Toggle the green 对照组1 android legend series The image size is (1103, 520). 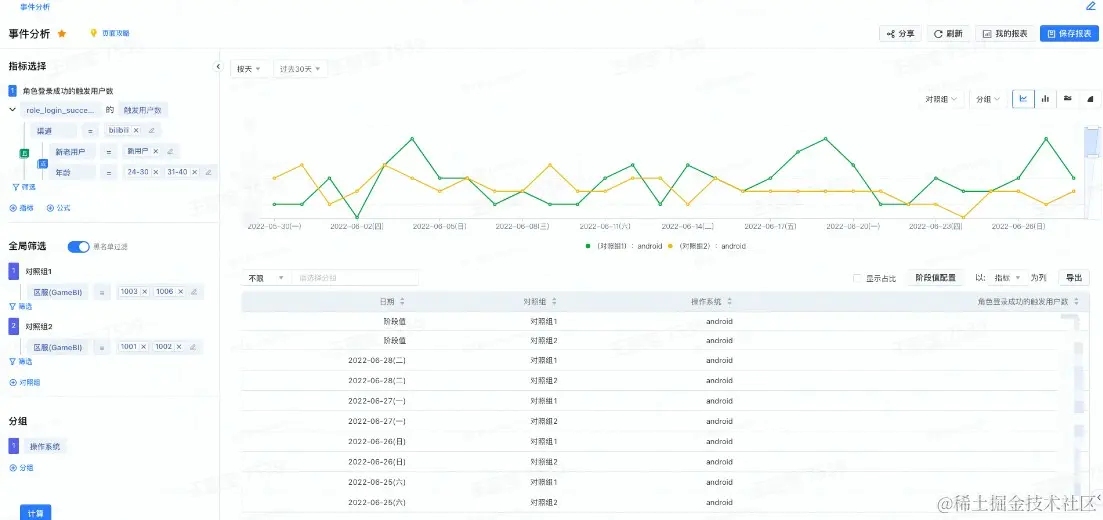click(x=624, y=246)
